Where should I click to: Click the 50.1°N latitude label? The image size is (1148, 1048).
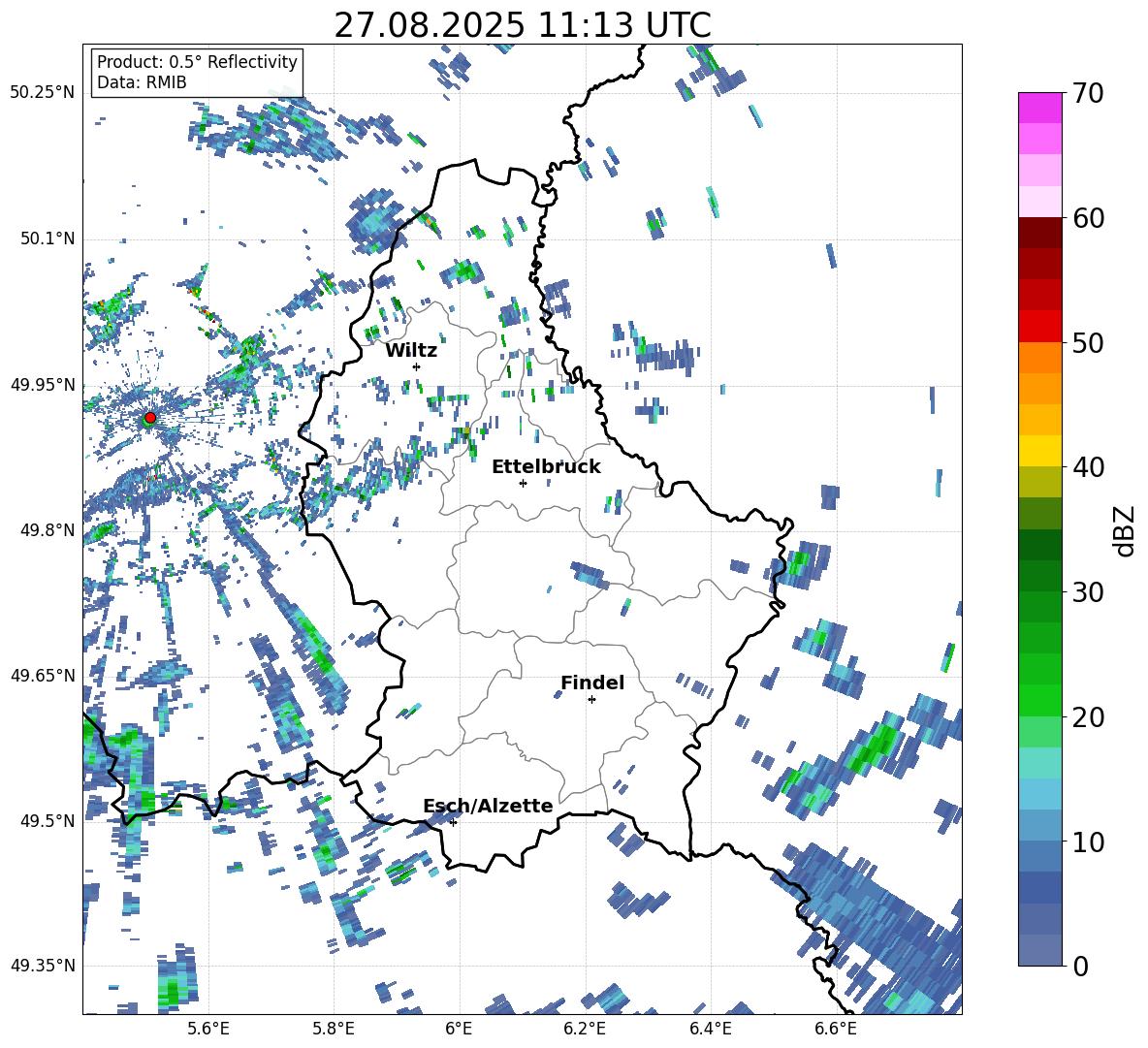click(x=48, y=238)
